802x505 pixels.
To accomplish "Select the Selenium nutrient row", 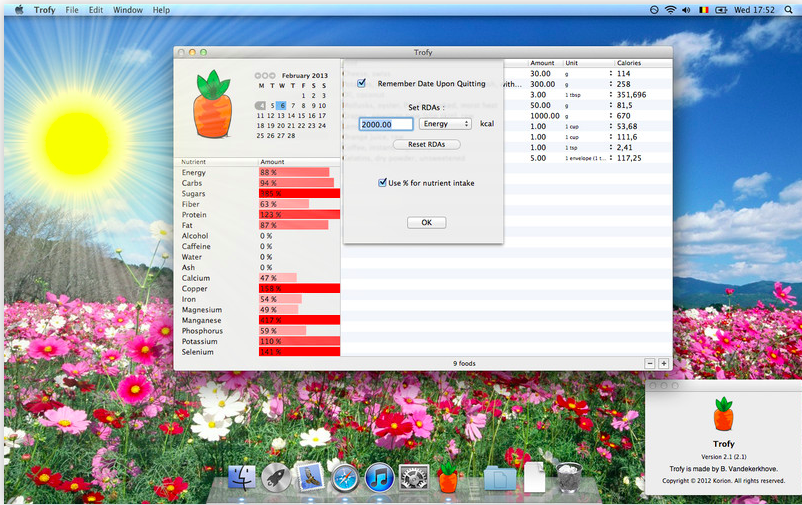I will pos(257,352).
